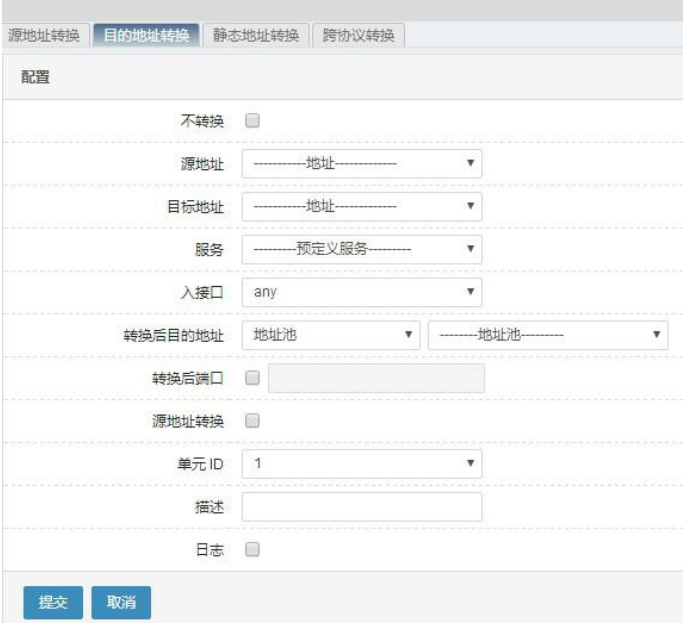
Task: Click the 服务 field label
Action: click(x=209, y=250)
